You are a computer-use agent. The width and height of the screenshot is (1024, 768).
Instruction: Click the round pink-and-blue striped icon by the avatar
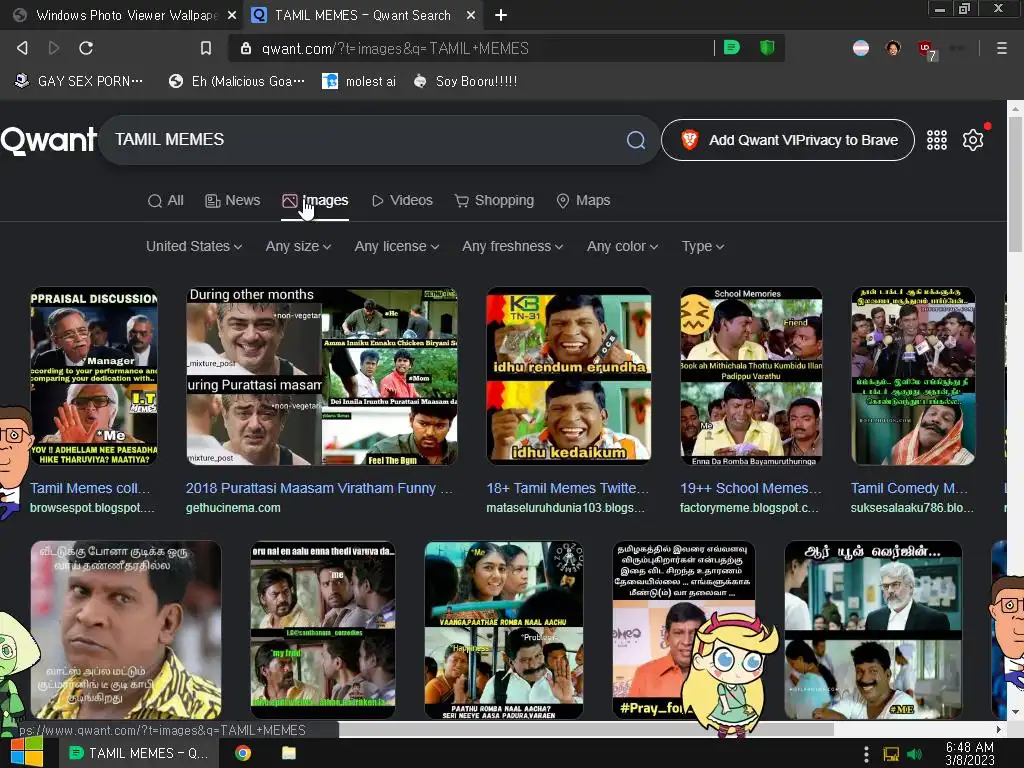click(861, 48)
